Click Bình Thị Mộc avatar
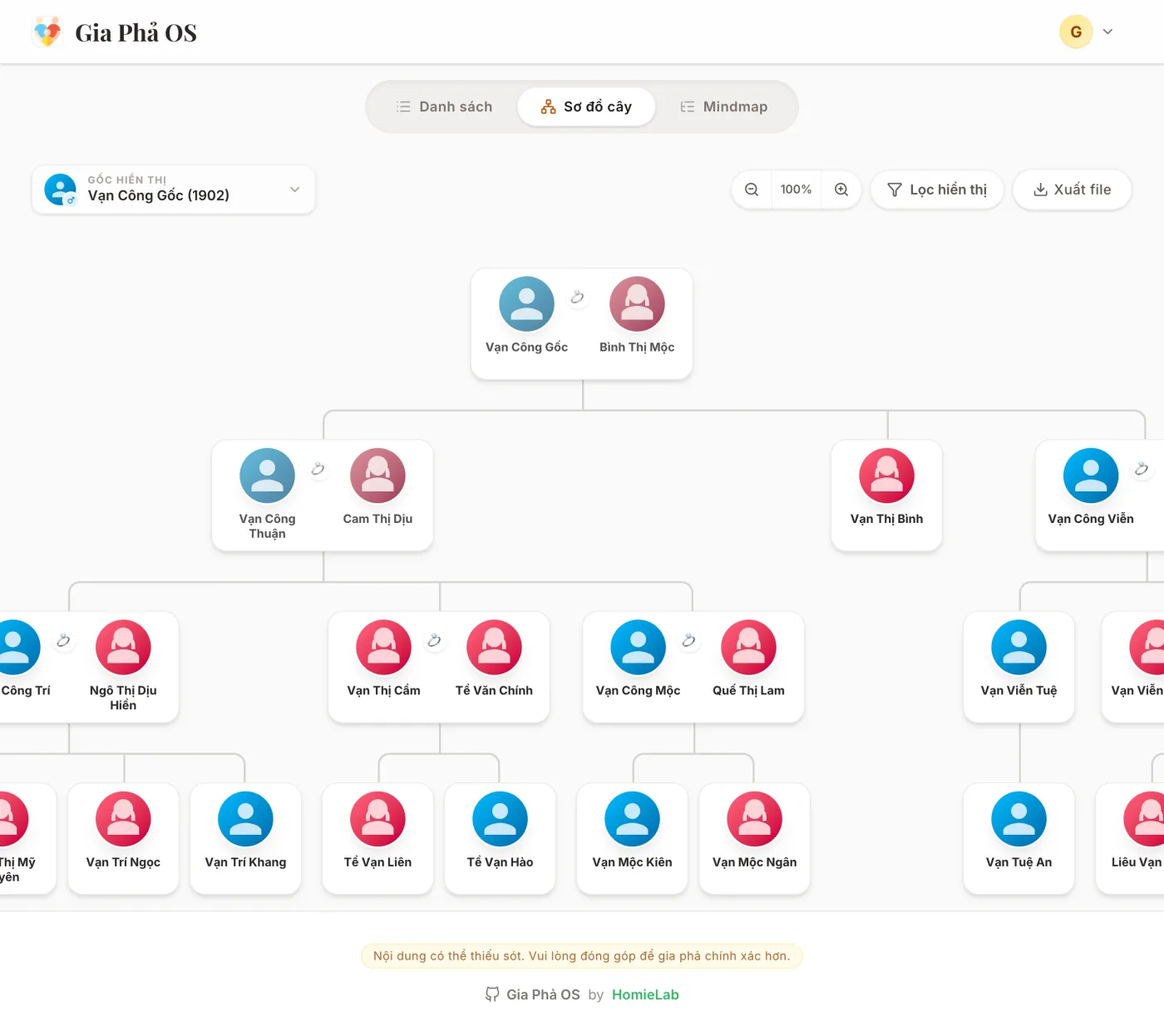 point(637,303)
